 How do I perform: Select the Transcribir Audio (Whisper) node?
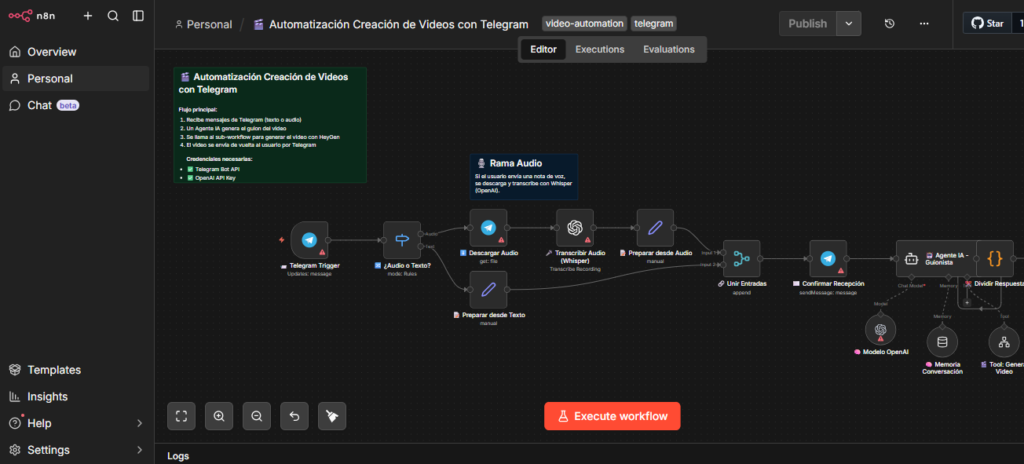coord(575,227)
